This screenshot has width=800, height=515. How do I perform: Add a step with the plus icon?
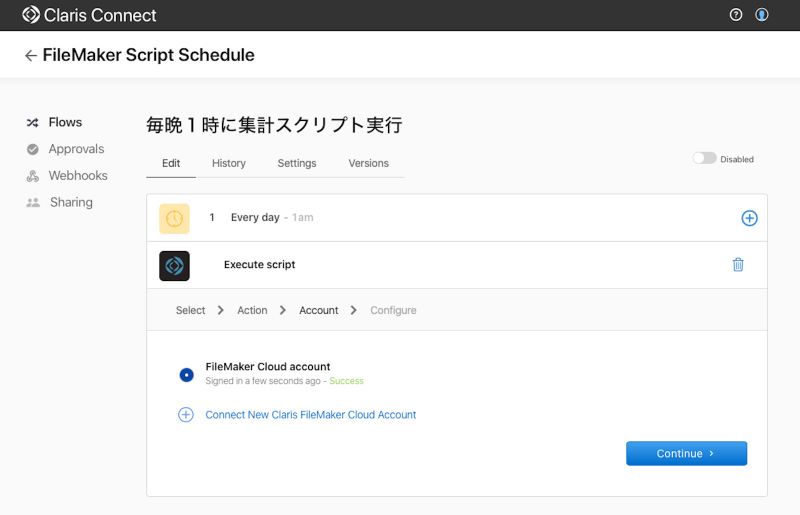pos(749,218)
